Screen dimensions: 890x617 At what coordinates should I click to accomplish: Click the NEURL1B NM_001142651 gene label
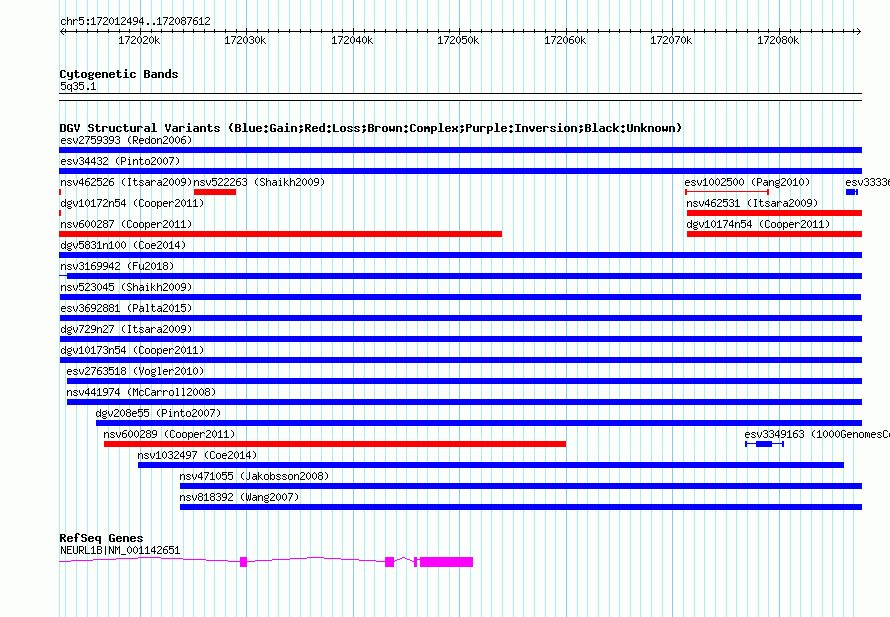click(x=120, y=550)
